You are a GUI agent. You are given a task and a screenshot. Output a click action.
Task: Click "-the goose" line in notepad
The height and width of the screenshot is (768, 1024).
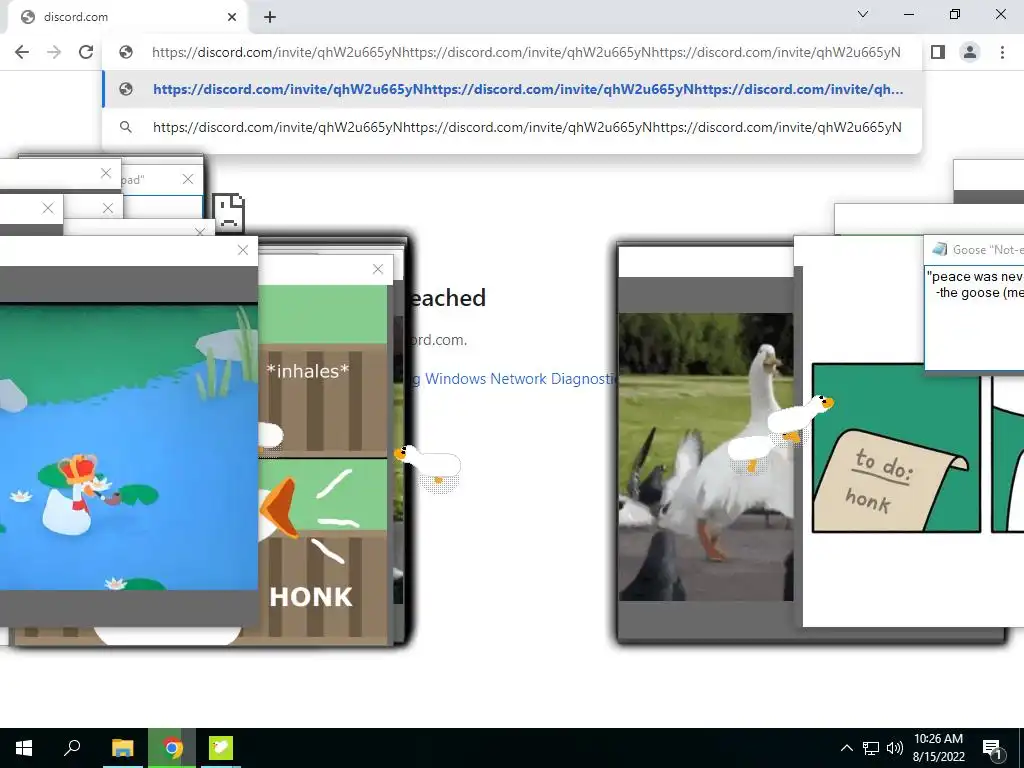point(978,293)
